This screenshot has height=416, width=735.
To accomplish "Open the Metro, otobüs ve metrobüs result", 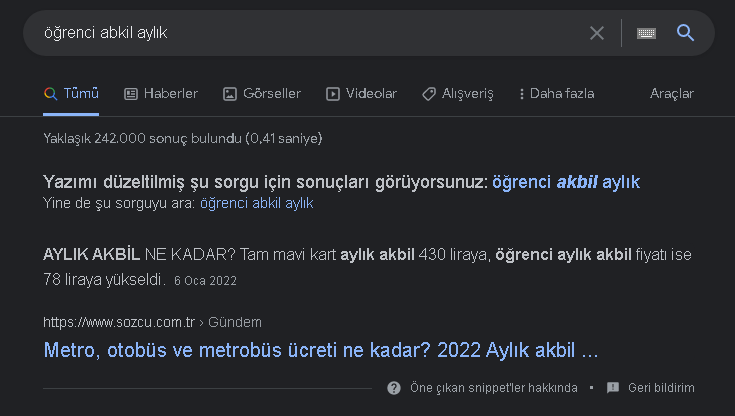I will 321,351.
